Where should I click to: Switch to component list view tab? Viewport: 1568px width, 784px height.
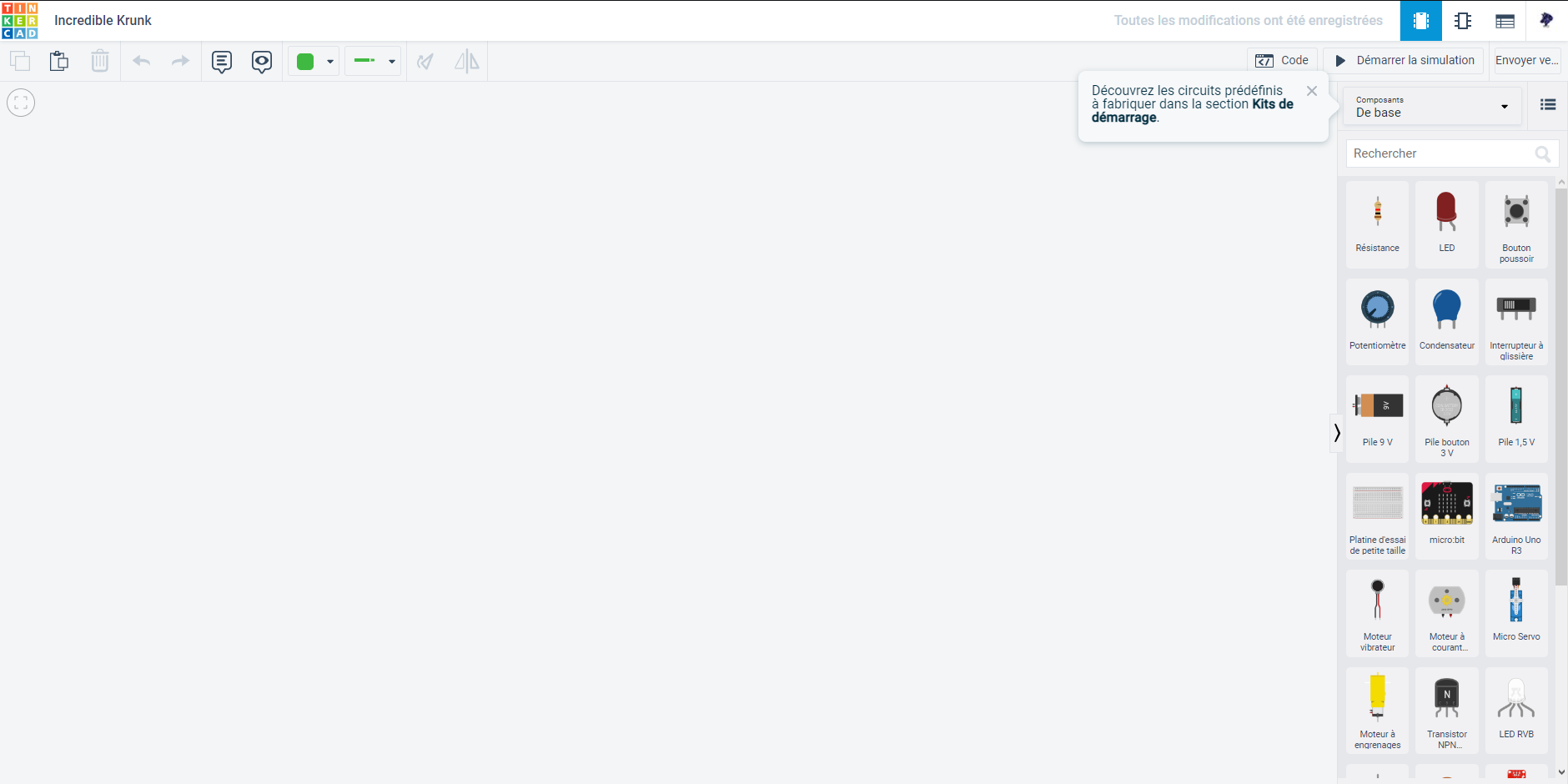tap(1505, 21)
